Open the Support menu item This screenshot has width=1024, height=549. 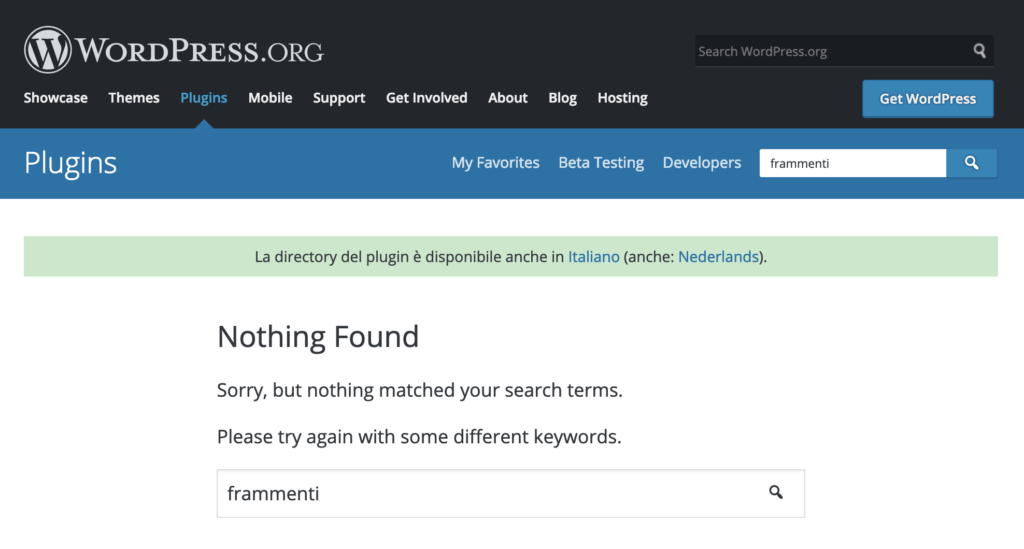339,98
